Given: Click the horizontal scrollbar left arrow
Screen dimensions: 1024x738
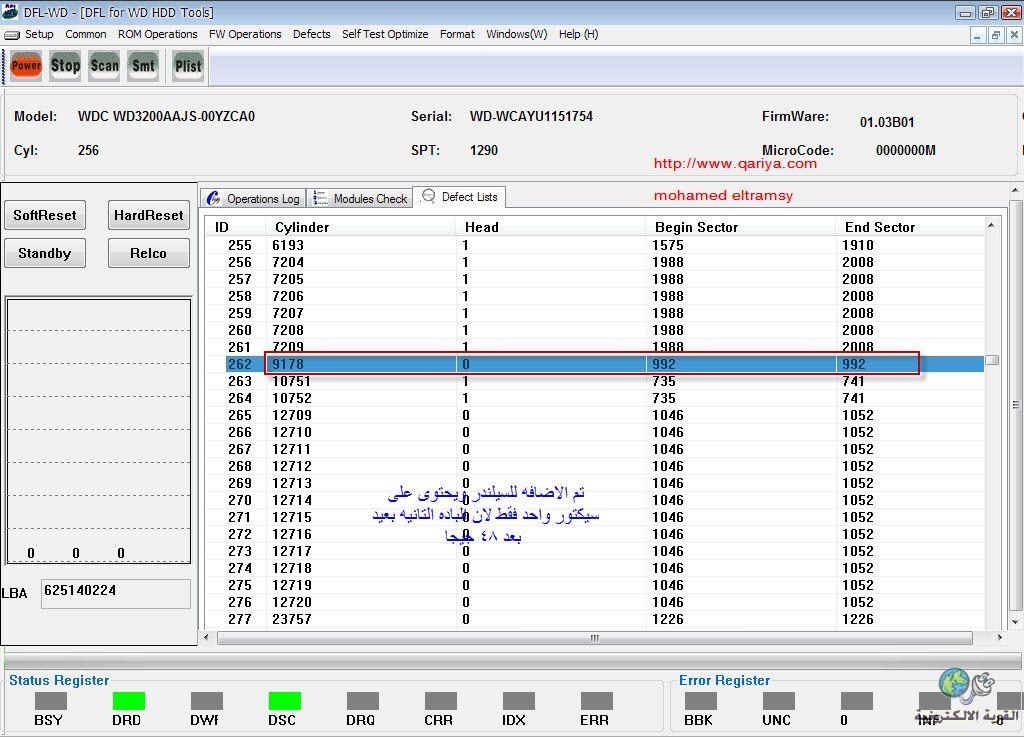Looking at the screenshot, I should pyautogui.click(x=207, y=637).
